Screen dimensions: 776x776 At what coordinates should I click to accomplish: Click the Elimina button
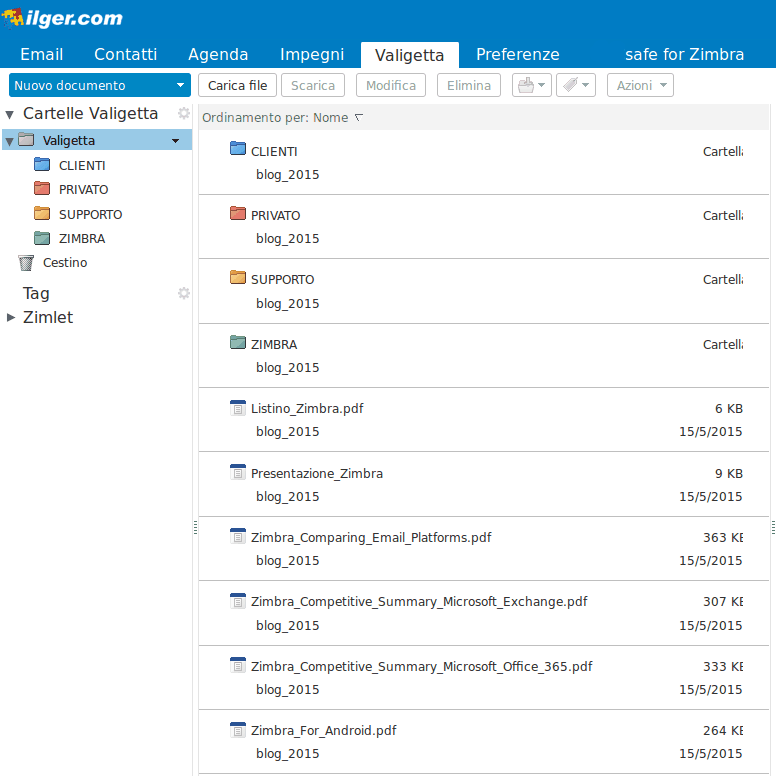(x=469, y=85)
